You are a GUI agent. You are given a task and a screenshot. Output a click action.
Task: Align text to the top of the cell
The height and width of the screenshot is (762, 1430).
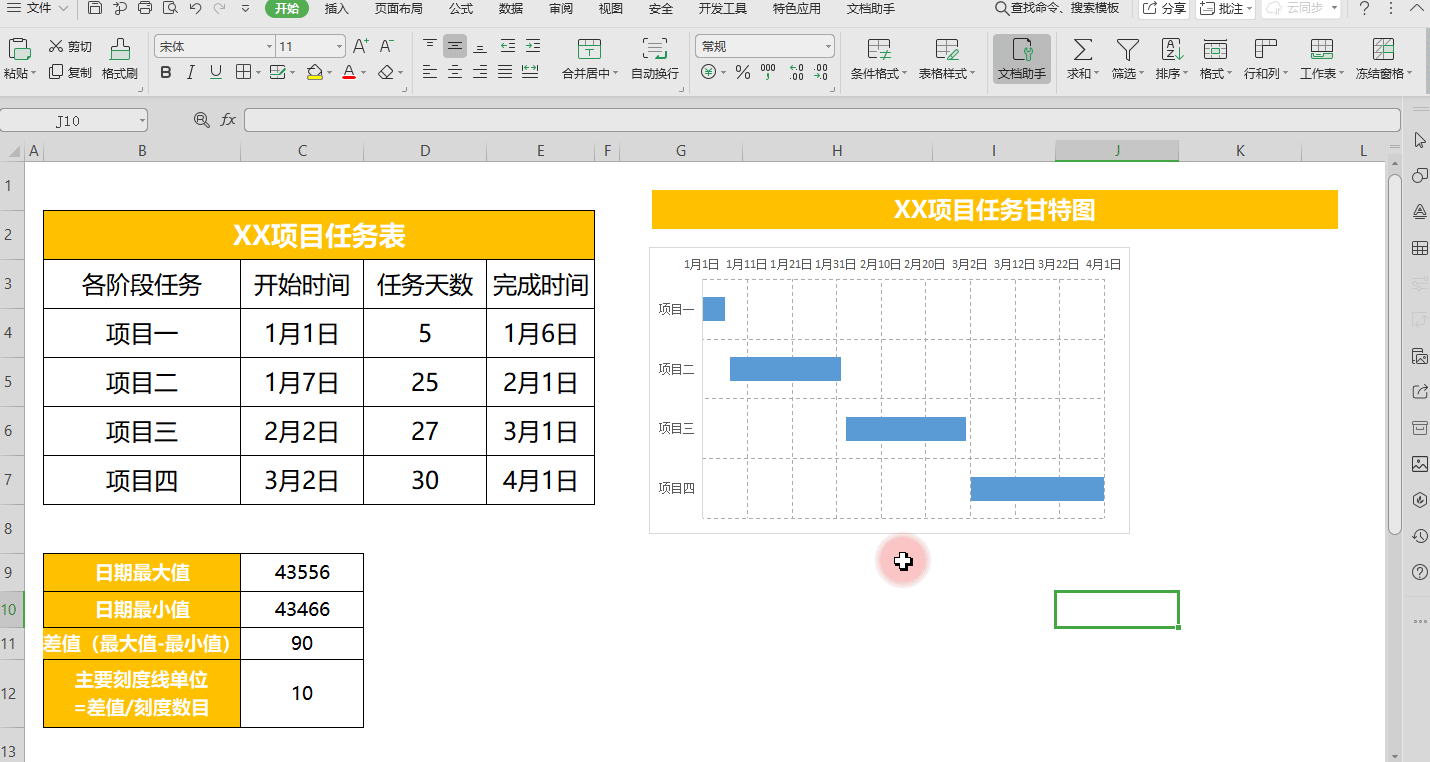coord(430,46)
